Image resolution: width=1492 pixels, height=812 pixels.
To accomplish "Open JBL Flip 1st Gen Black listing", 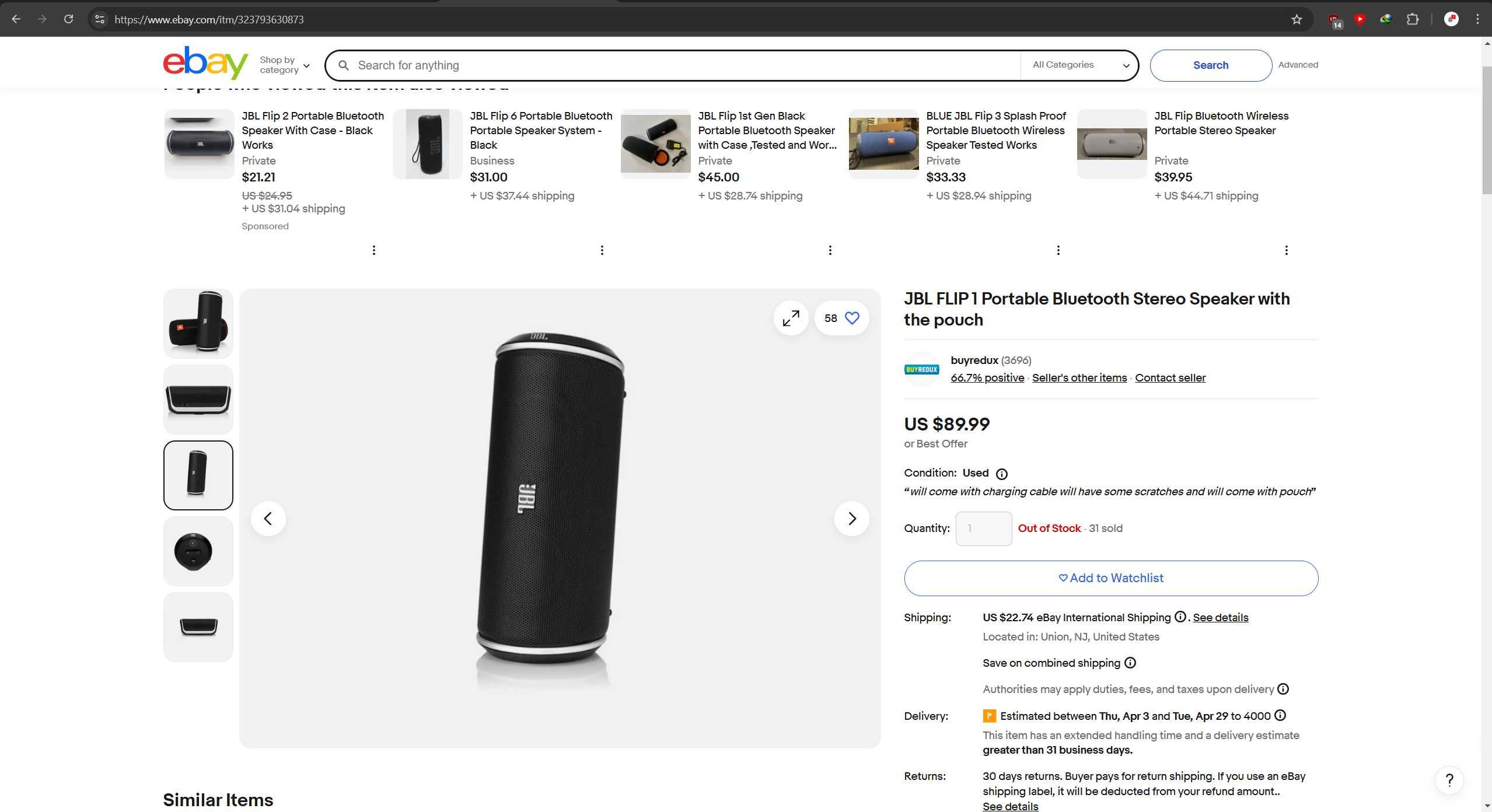I will click(x=767, y=130).
